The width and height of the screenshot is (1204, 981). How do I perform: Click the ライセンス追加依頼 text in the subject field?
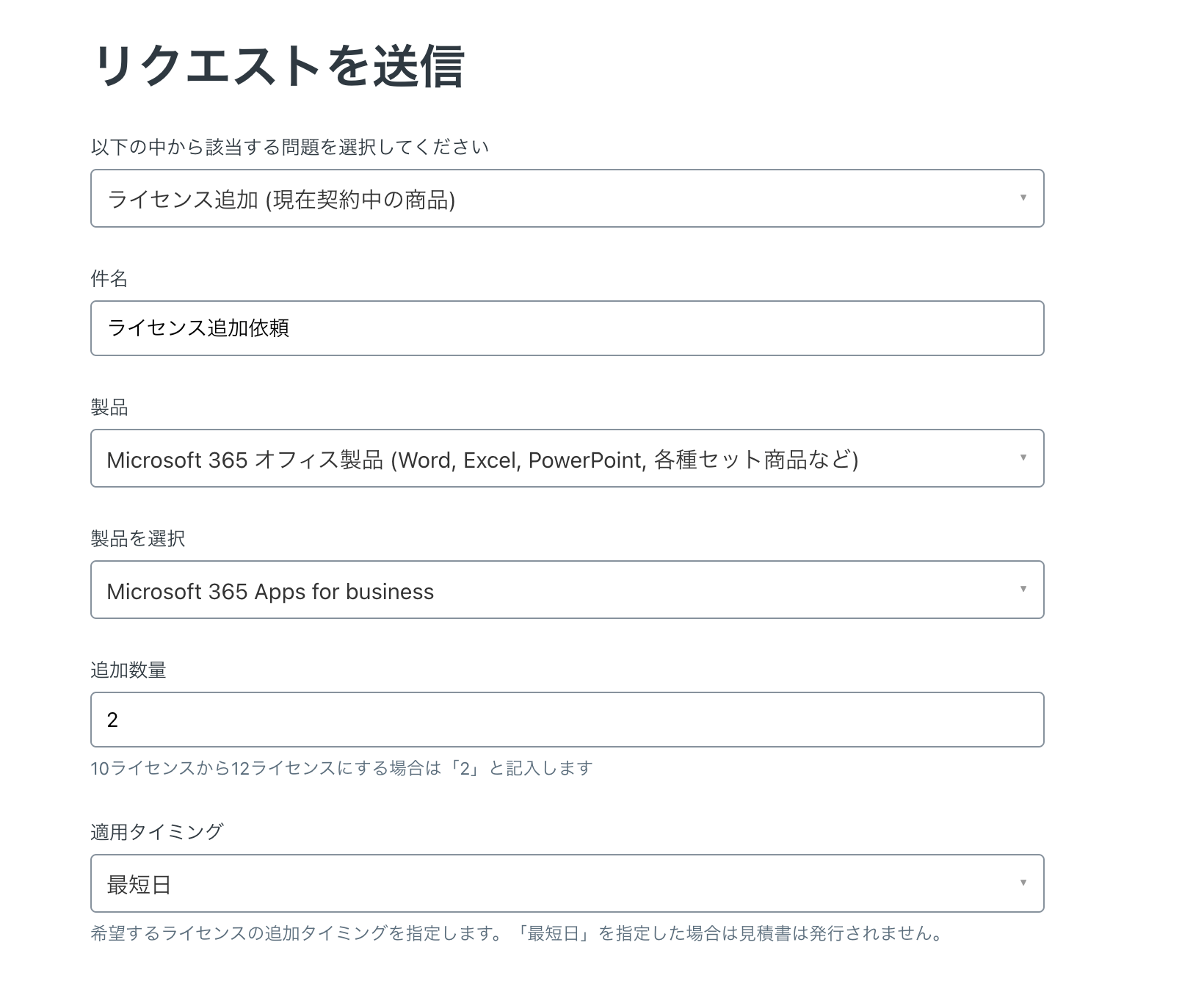pyautogui.click(x=198, y=327)
